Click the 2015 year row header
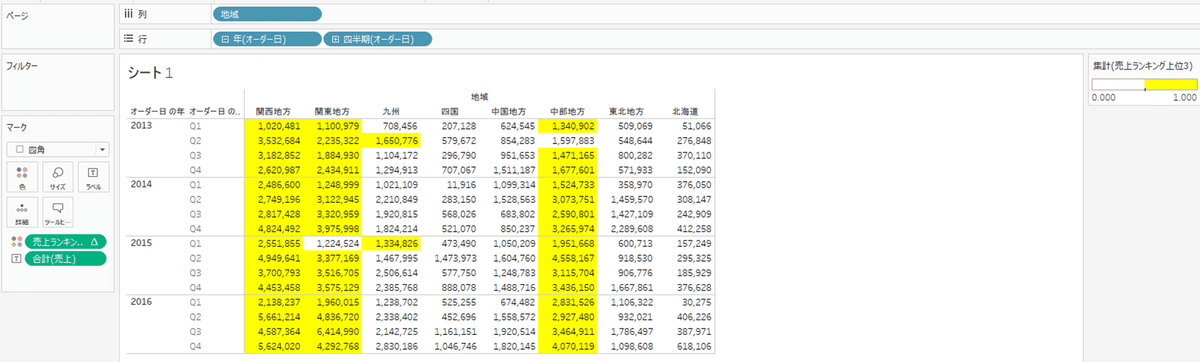Image resolution: width=1200 pixels, height=362 pixels. point(141,243)
